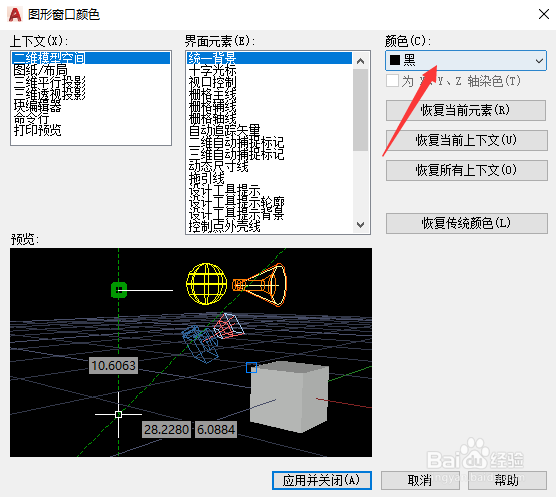Toggle the X, Y, Z axis tint checkbox

(x=392, y=81)
